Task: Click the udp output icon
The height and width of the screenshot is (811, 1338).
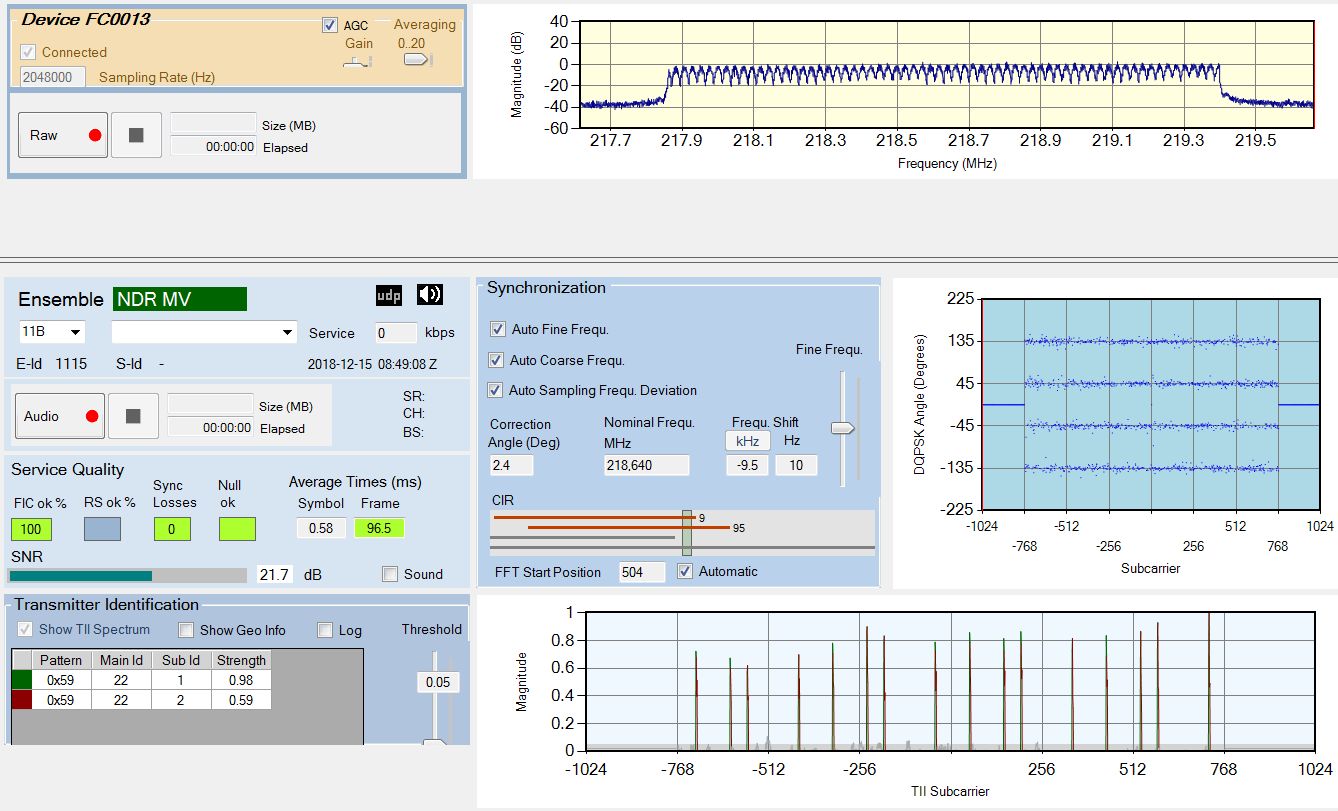Action: (x=388, y=295)
